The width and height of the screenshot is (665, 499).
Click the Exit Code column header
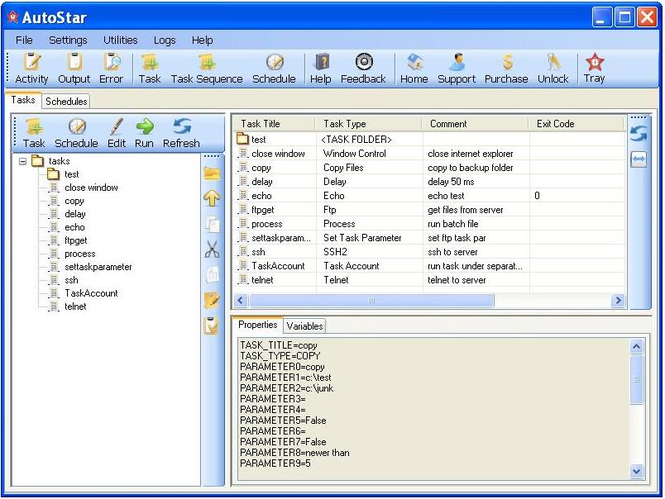(x=576, y=124)
